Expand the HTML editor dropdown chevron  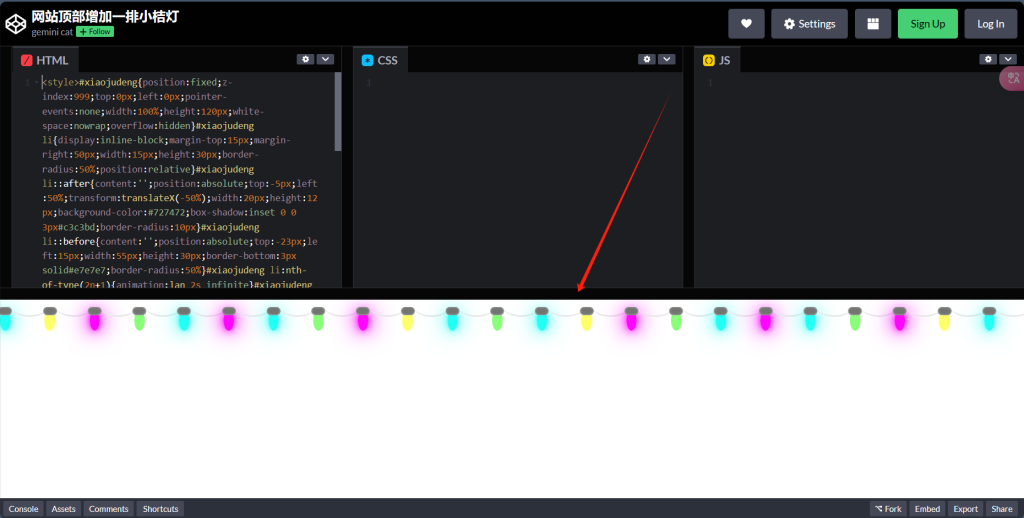(x=325, y=59)
